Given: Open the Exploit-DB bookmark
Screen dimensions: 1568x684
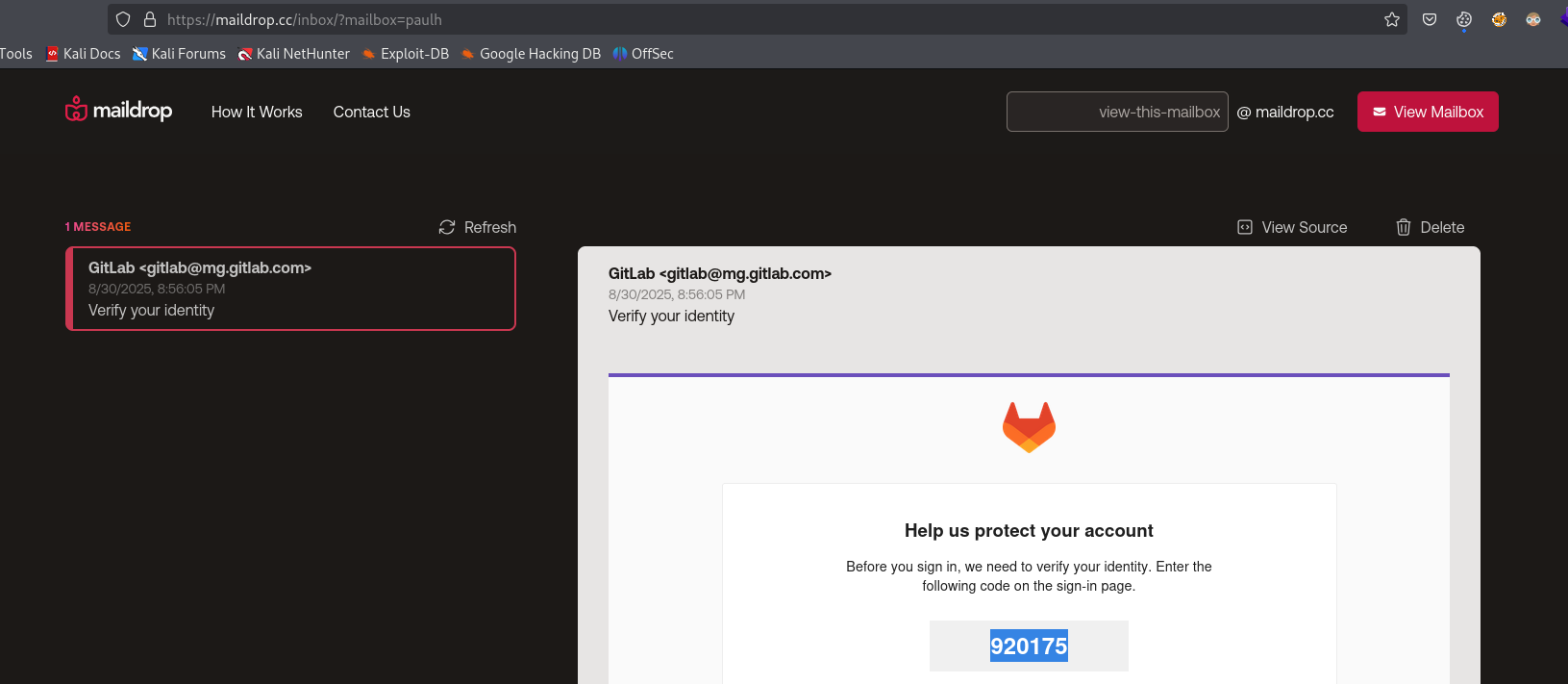Looking at the screenshot, I should pyautogui.click(x=406, y=54).
